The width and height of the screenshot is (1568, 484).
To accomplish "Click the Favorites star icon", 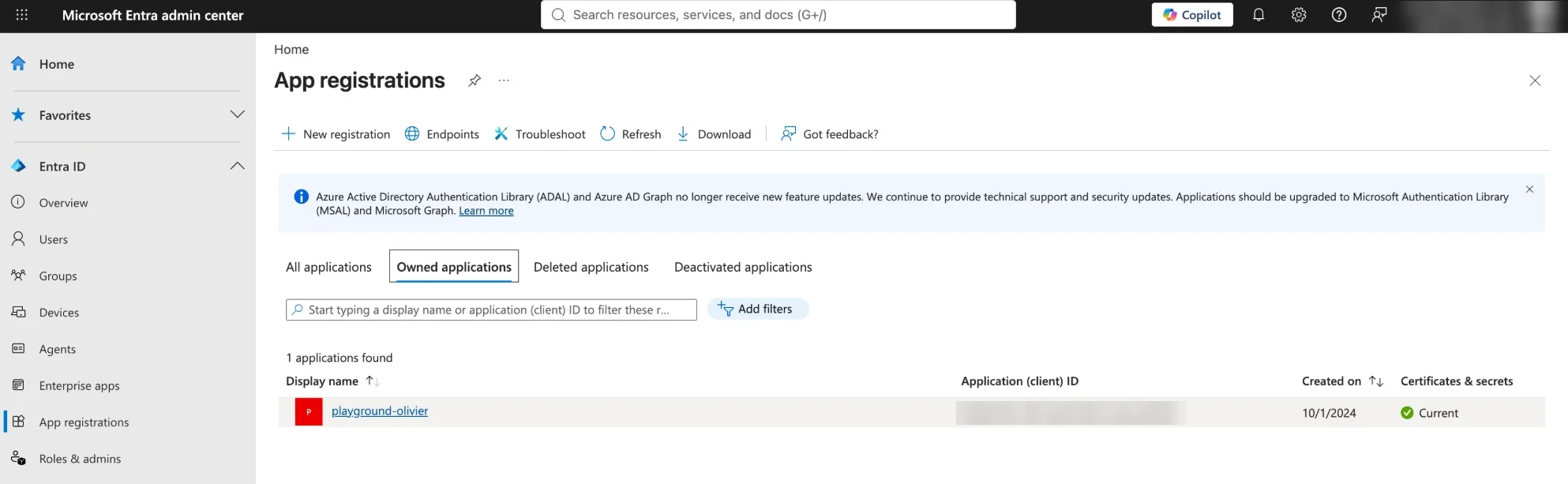I will (18, 115).
